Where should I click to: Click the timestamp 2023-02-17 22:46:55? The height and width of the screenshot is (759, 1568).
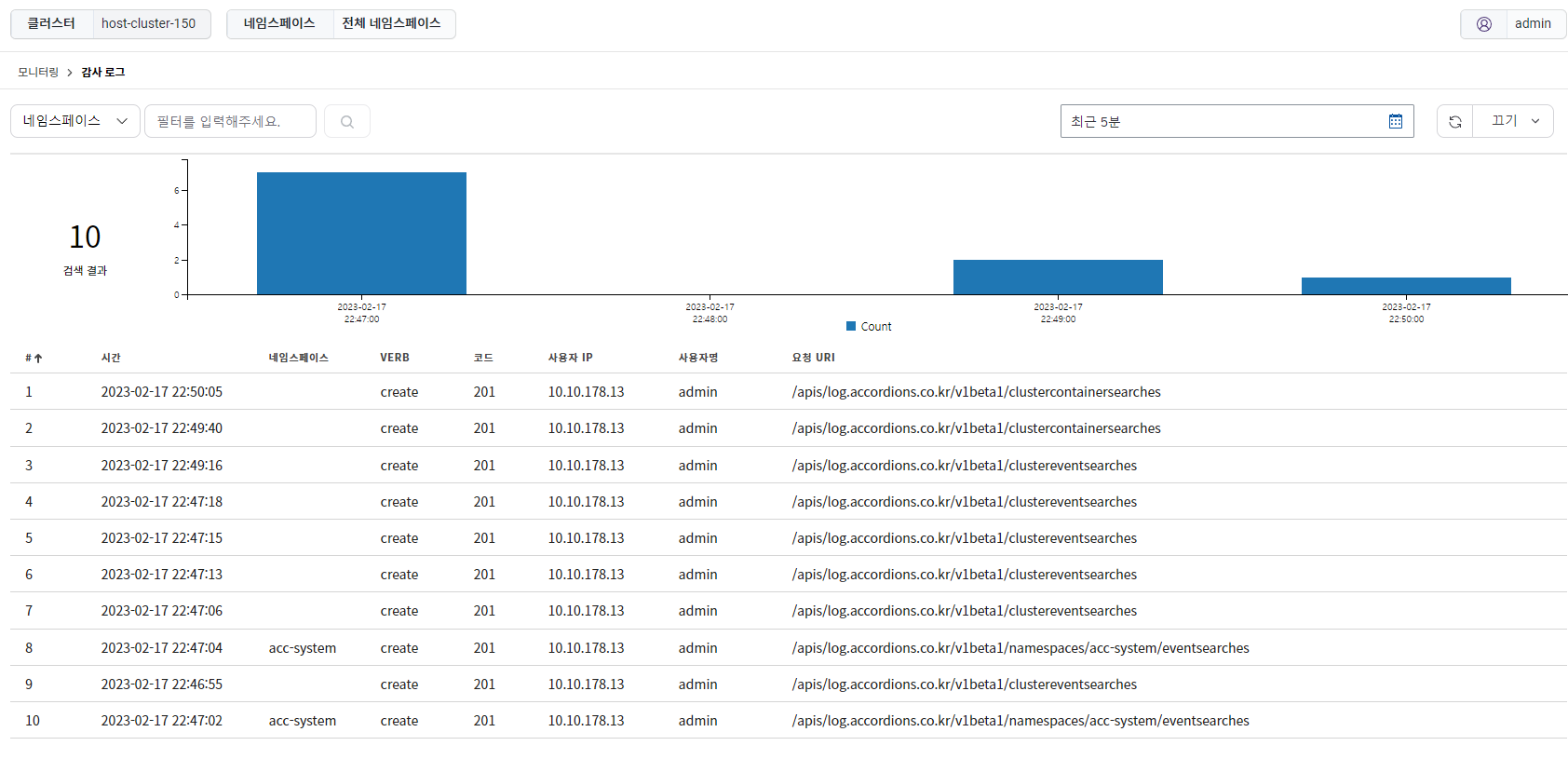[162, 684]
